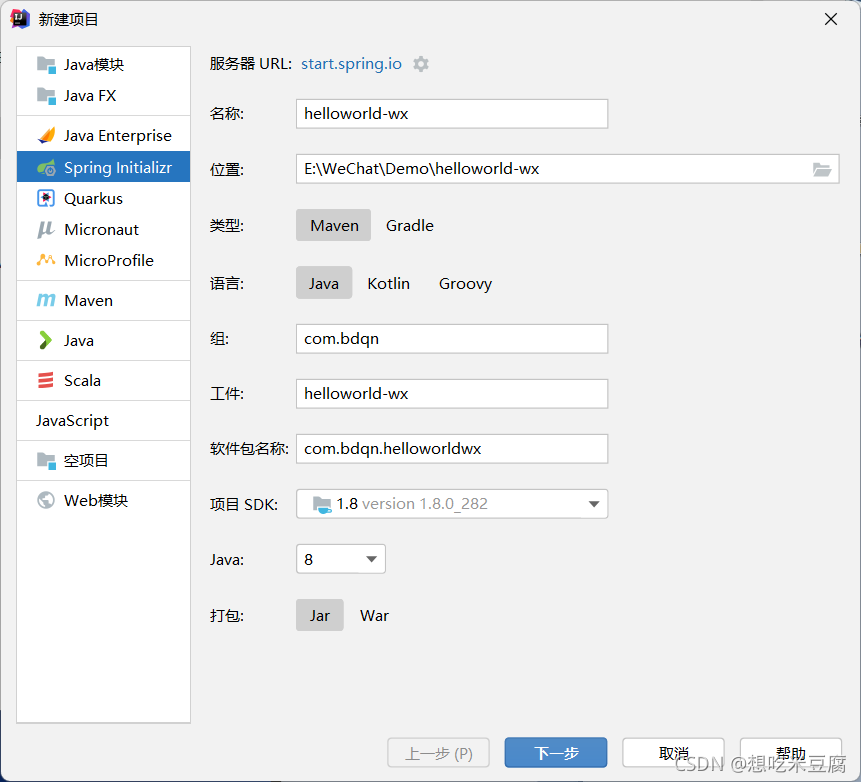The width and height of the screenshot is (861, 782).
Task: Open server URL settings gear icon
Action: (x=421, y=64)
